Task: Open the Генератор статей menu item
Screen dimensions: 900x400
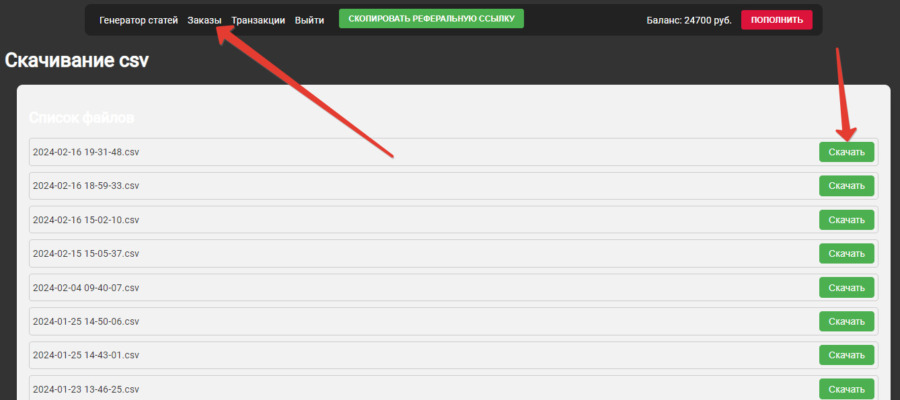Action: pyautogui.click(x=138, y=20)
